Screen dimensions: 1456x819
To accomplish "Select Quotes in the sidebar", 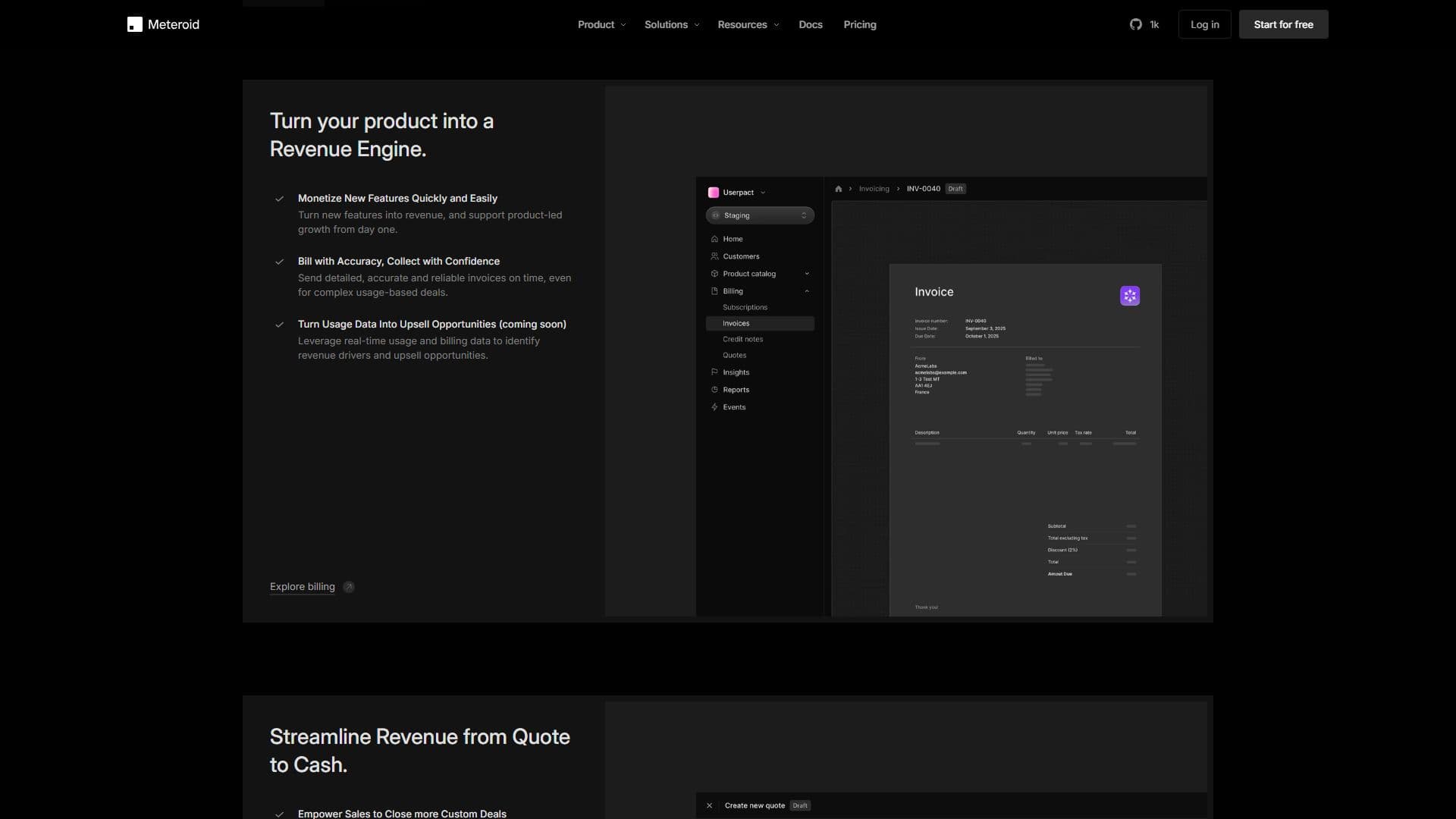I will click(734, 355).
